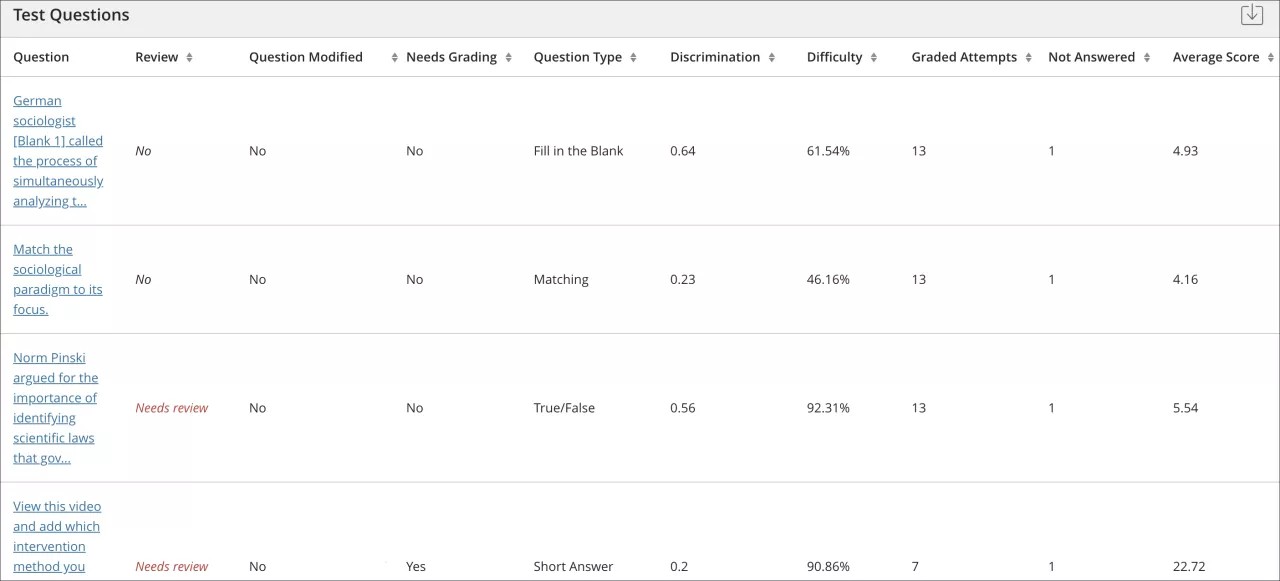Click the sort arrows beside Needs Grading

tap(511, 57)
